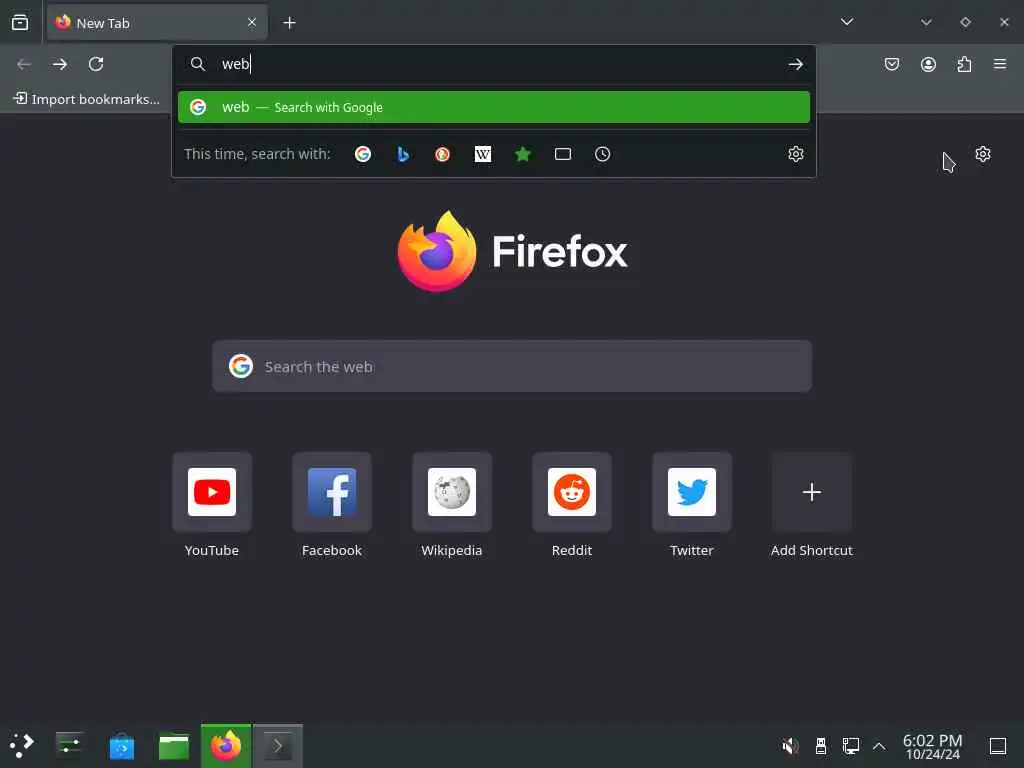The width and height of the screenshot is (1024, 768).
Task: Minimize window with title bar chevron
Action: click(926, 22)
